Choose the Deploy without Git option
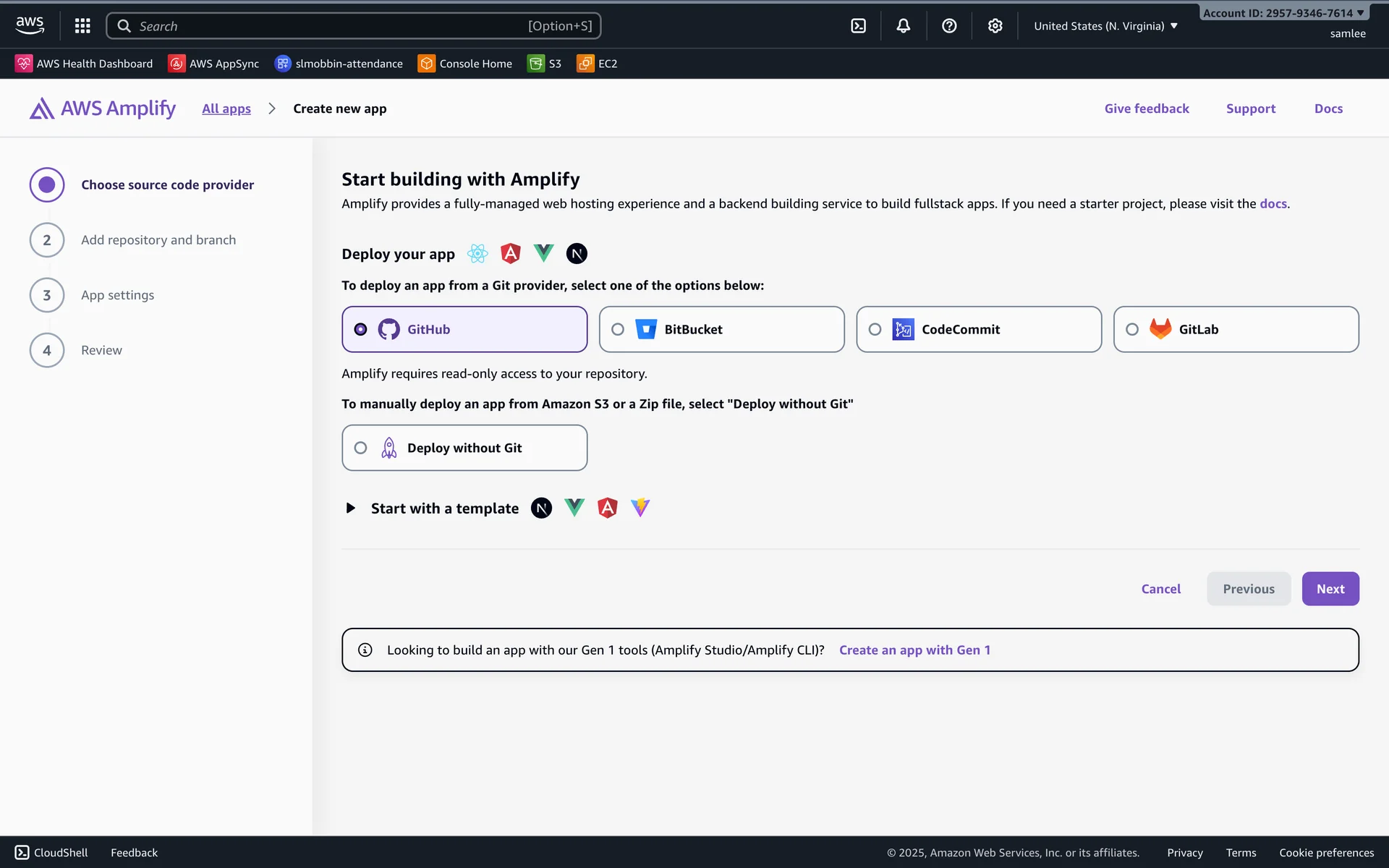The width and height of the screenshot is (1389, 868). point(360,448)
